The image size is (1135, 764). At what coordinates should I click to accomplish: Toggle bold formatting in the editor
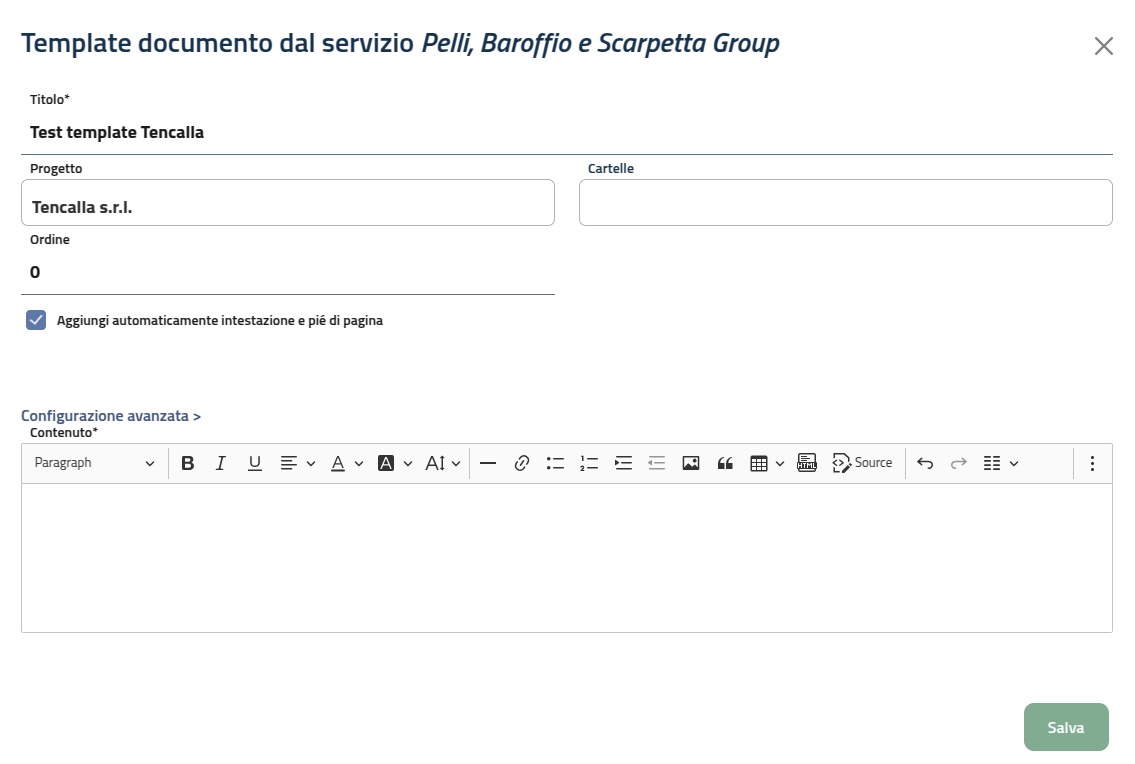coord(187,463)
